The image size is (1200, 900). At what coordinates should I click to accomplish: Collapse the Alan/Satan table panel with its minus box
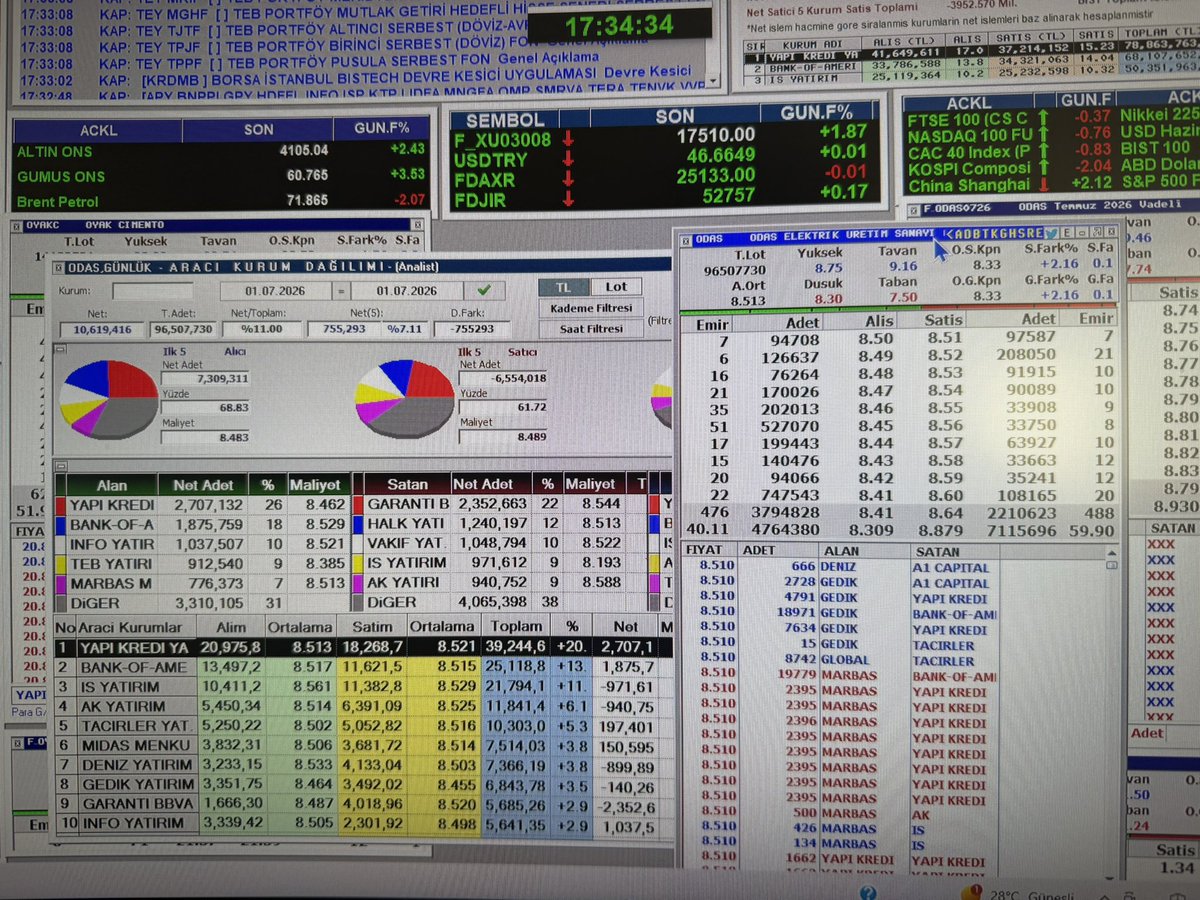[x=60, y=465]
